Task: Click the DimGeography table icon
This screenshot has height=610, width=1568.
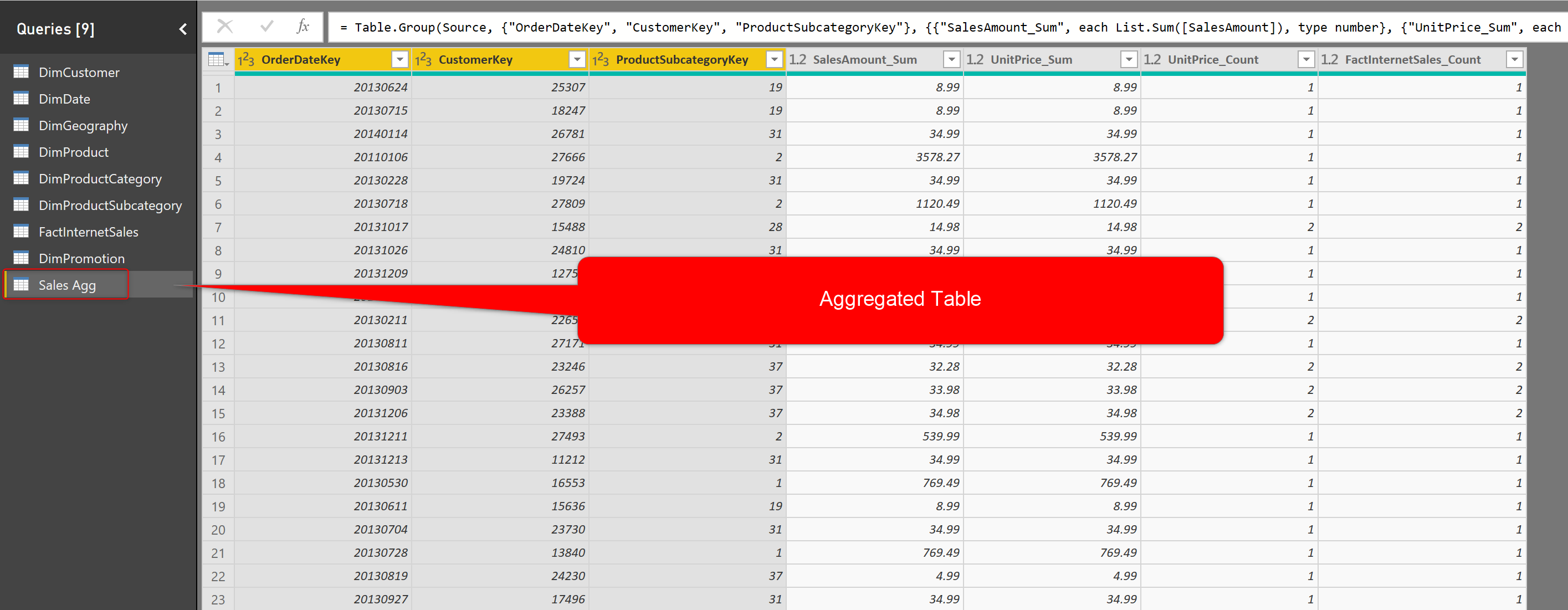Action: pyautogui.click(x=21, y=125)
